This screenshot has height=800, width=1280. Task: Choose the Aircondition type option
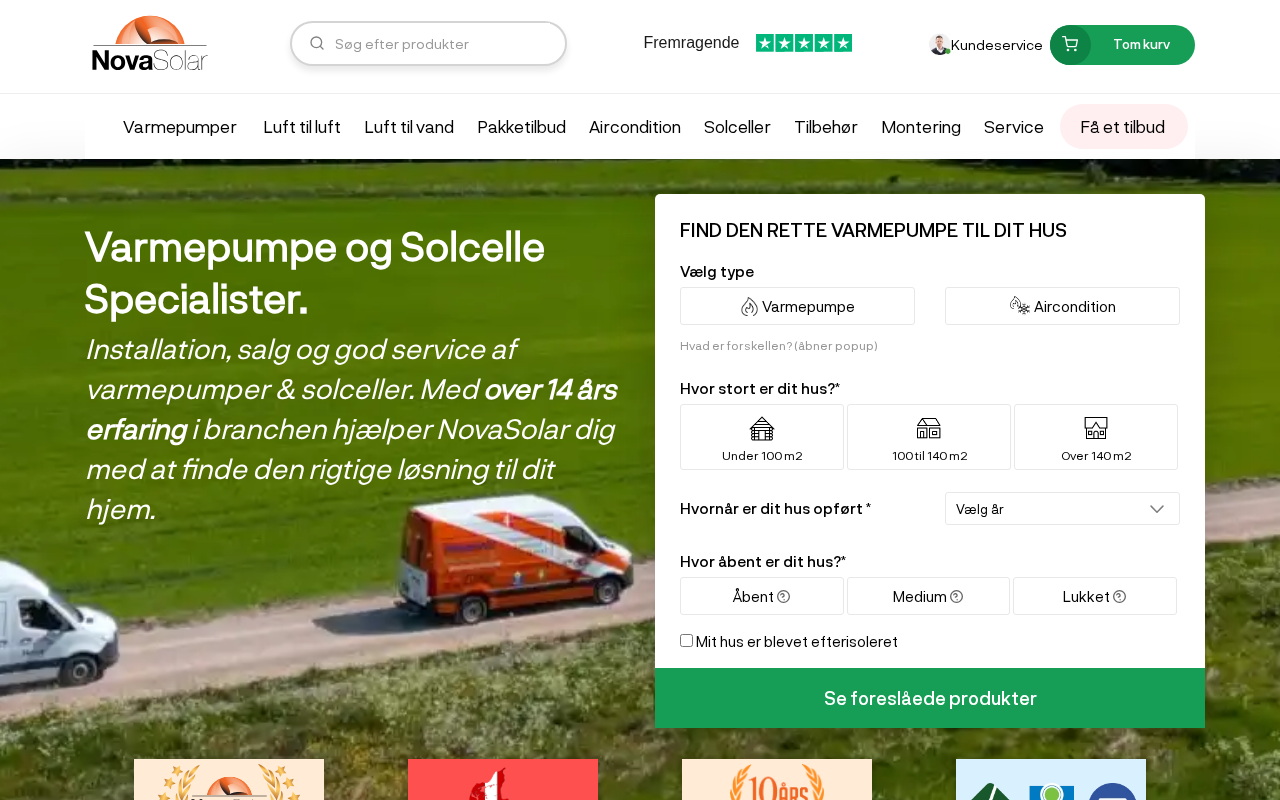coord(1062,306)
